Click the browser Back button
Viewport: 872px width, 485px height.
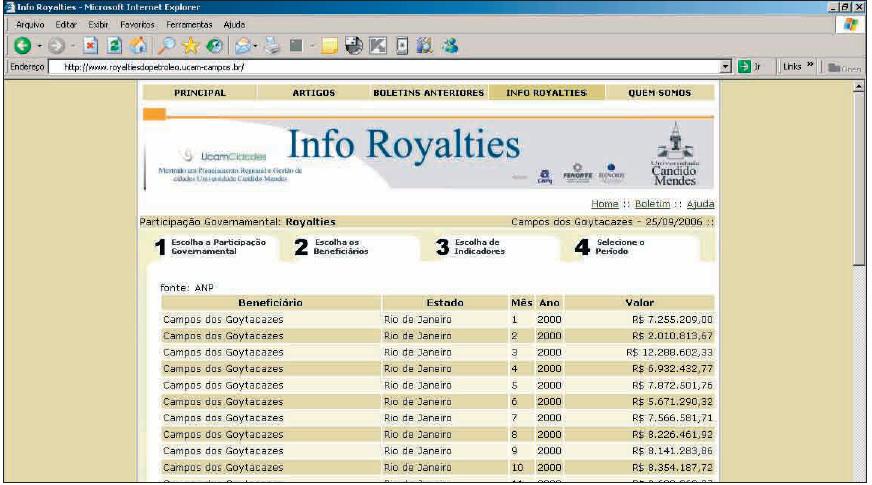tap(21, 45)
